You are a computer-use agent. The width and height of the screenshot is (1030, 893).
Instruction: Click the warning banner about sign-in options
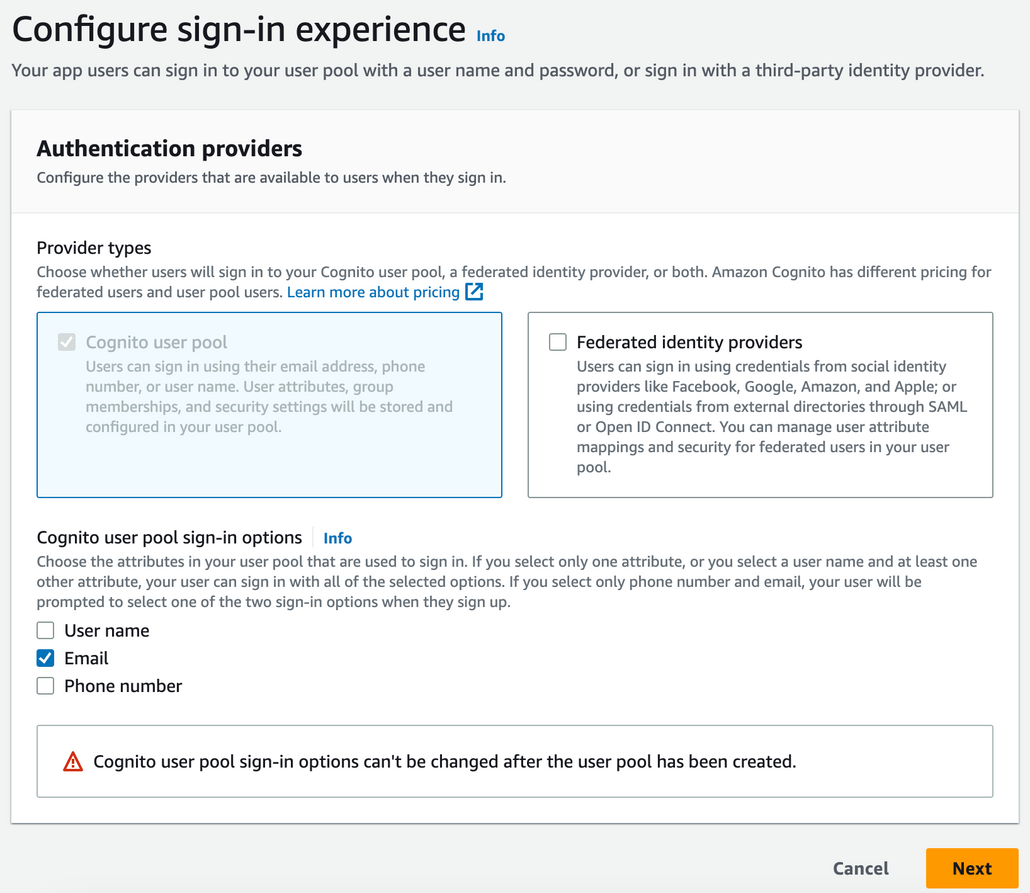click(515, 761)
